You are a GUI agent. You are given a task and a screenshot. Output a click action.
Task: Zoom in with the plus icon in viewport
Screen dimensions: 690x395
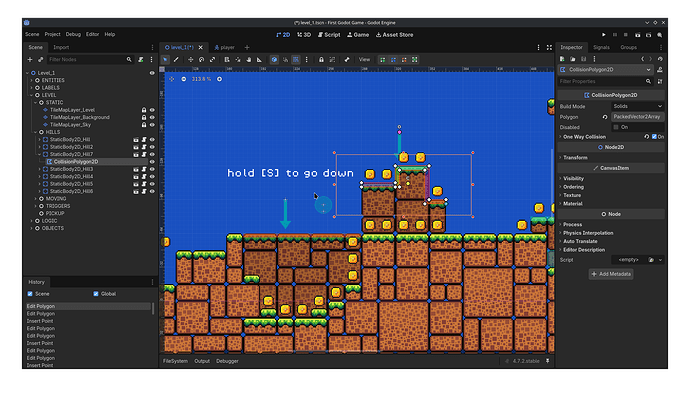click(x=219, y=79)
